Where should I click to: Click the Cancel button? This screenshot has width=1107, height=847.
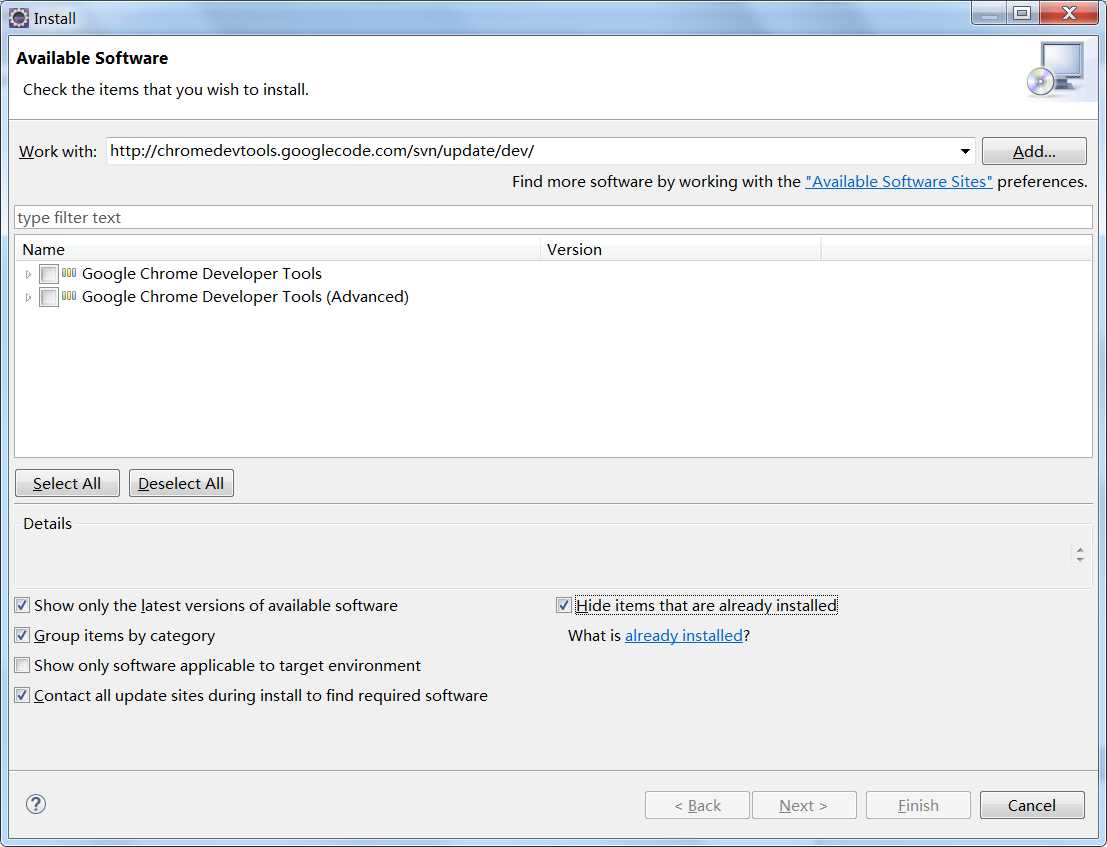pyautogui.click(x=1031, y=805)
